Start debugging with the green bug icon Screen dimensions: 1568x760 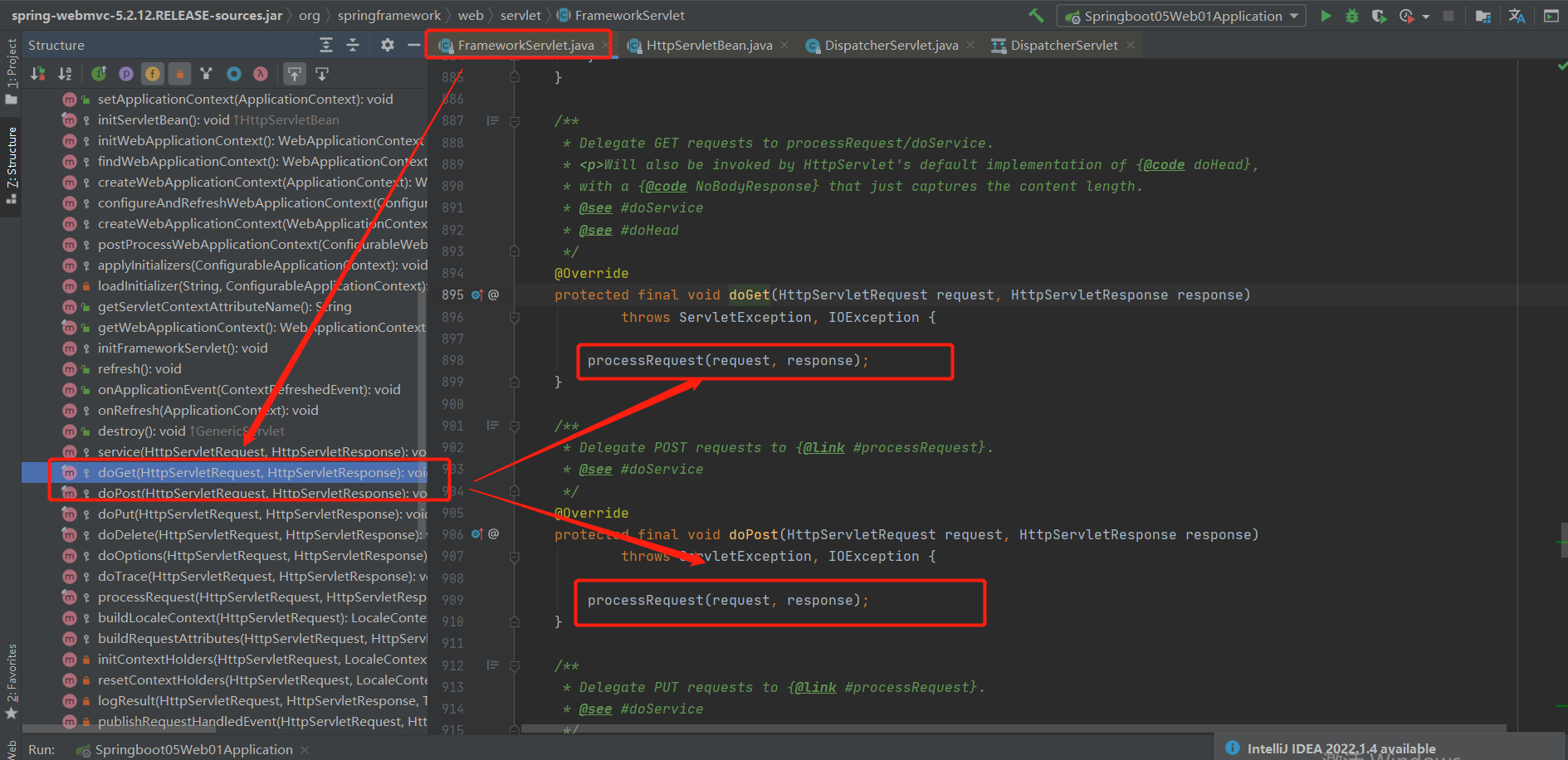tap(1352, 16)
